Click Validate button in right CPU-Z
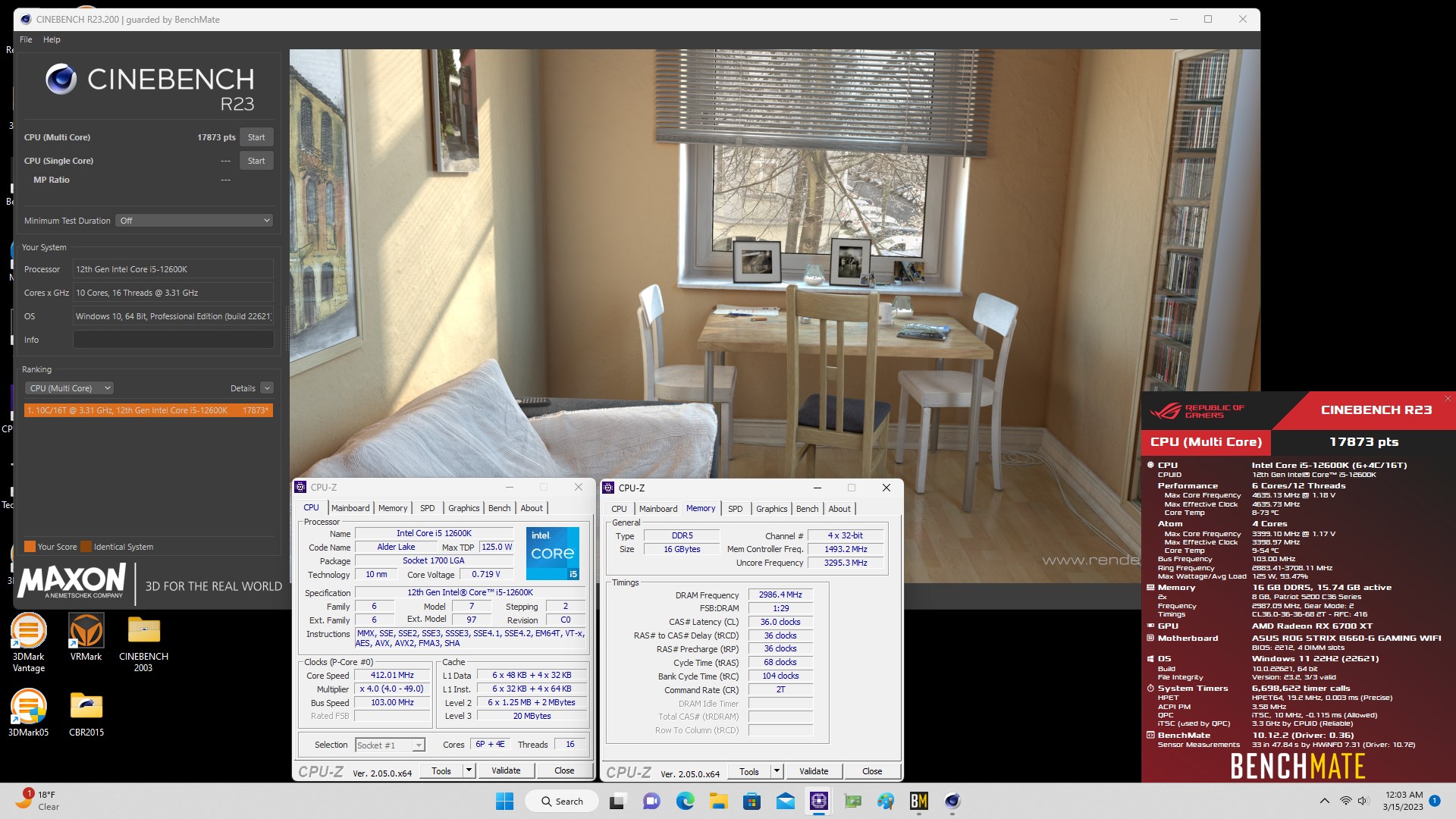The width and height of the screenshot is (1456, 819). click(814, 772)
